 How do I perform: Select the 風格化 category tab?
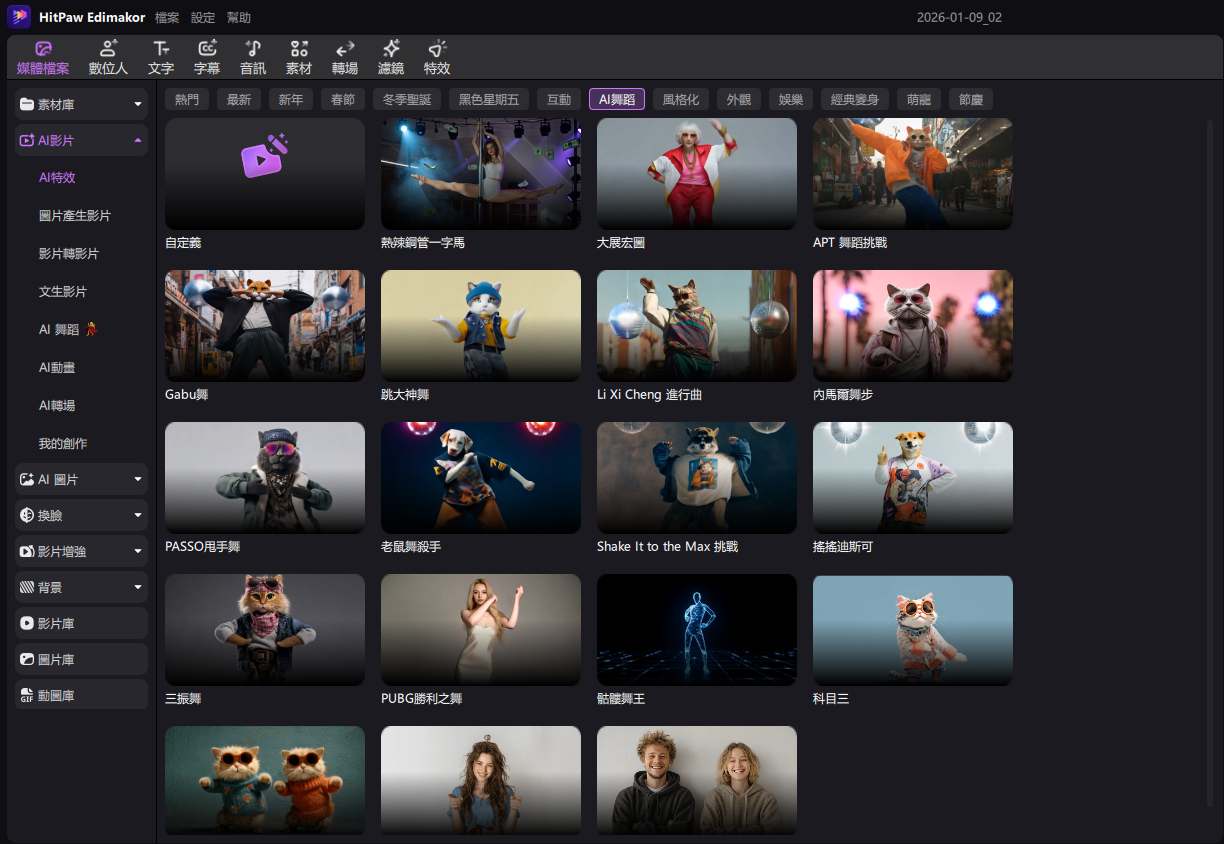coord(681,99)
